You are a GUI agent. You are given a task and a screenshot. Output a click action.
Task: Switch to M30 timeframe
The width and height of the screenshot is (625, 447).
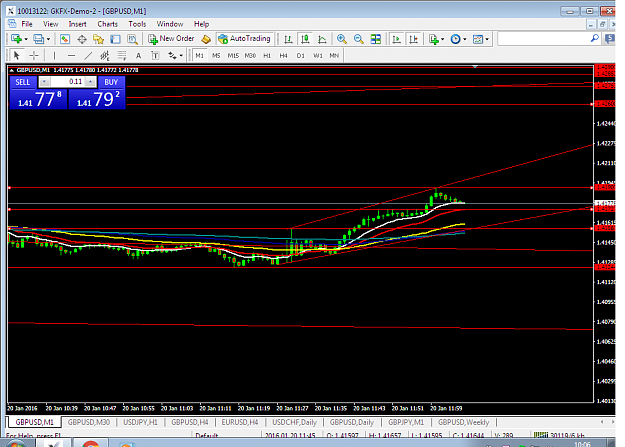point(250,55)
